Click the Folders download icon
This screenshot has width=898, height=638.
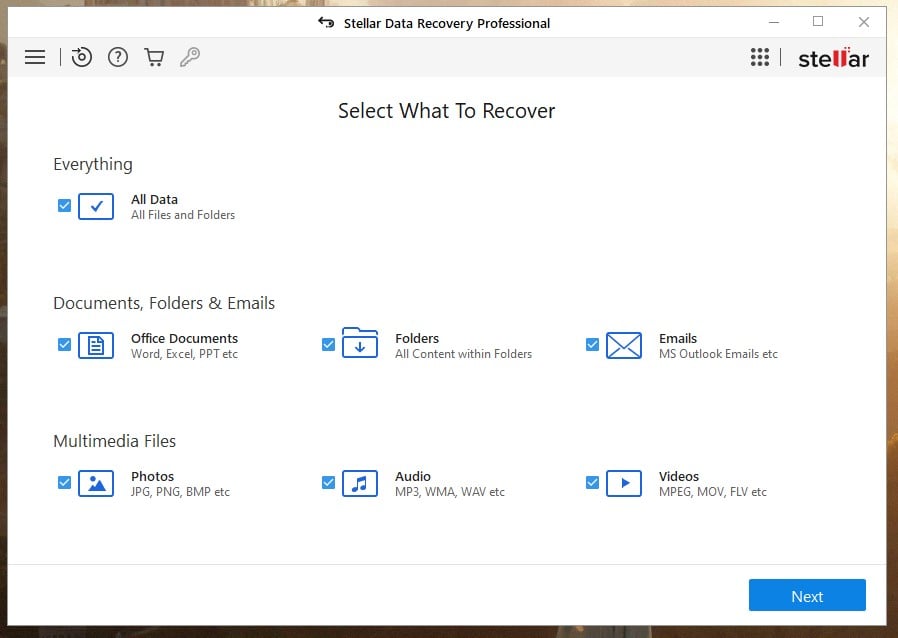360,343
